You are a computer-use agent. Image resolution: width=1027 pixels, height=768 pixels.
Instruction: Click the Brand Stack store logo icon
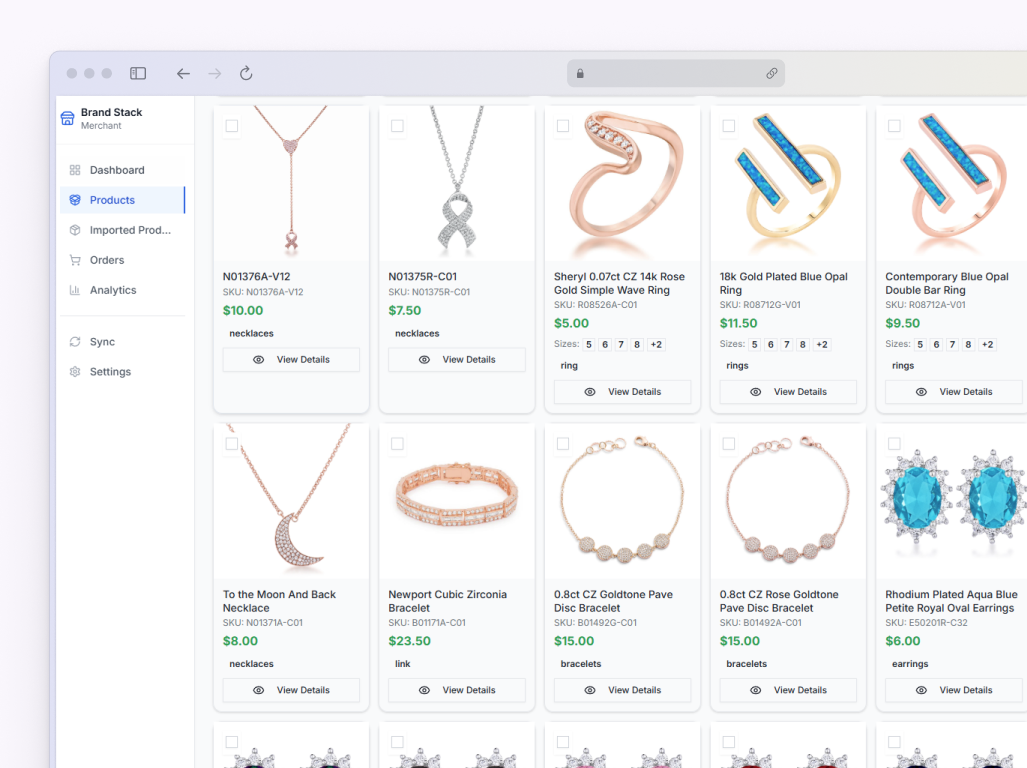point(68,118)
